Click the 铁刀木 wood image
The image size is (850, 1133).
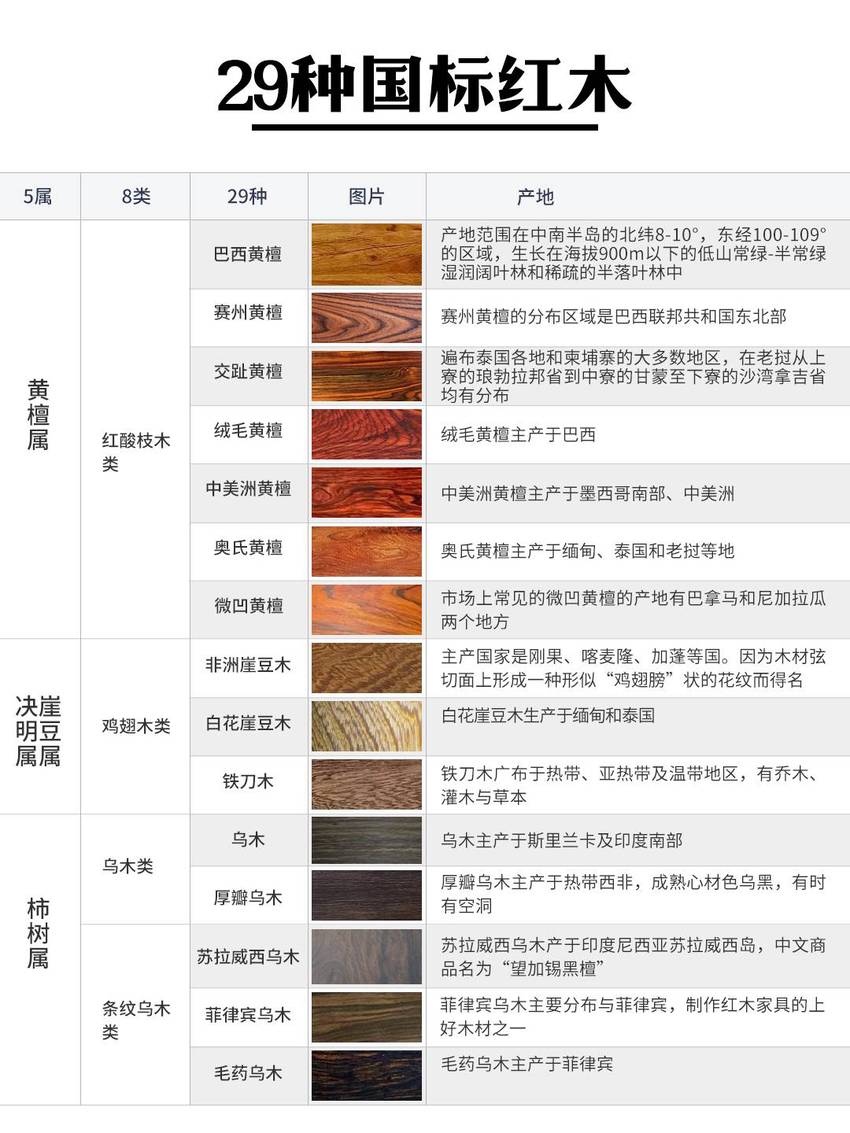click(366, 785)
